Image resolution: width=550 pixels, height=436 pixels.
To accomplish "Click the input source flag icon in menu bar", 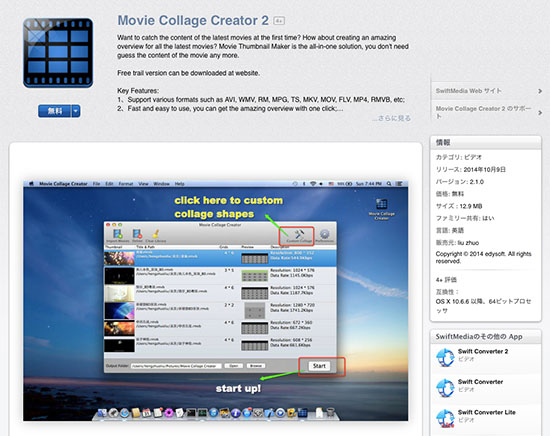I will pyautogui.click(x=331, y=184).
